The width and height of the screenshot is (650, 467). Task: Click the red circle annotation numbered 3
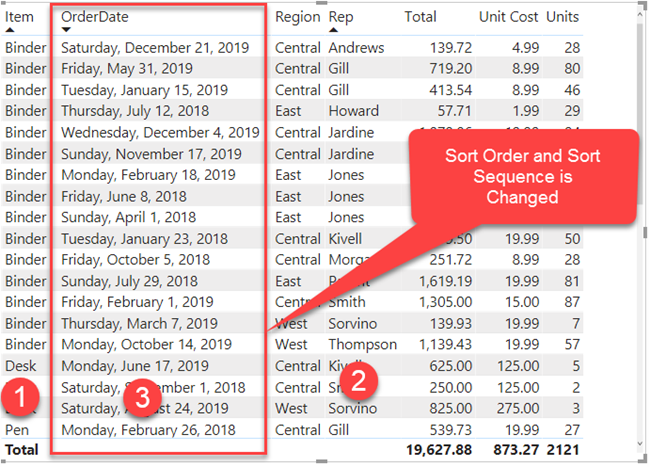143,397
